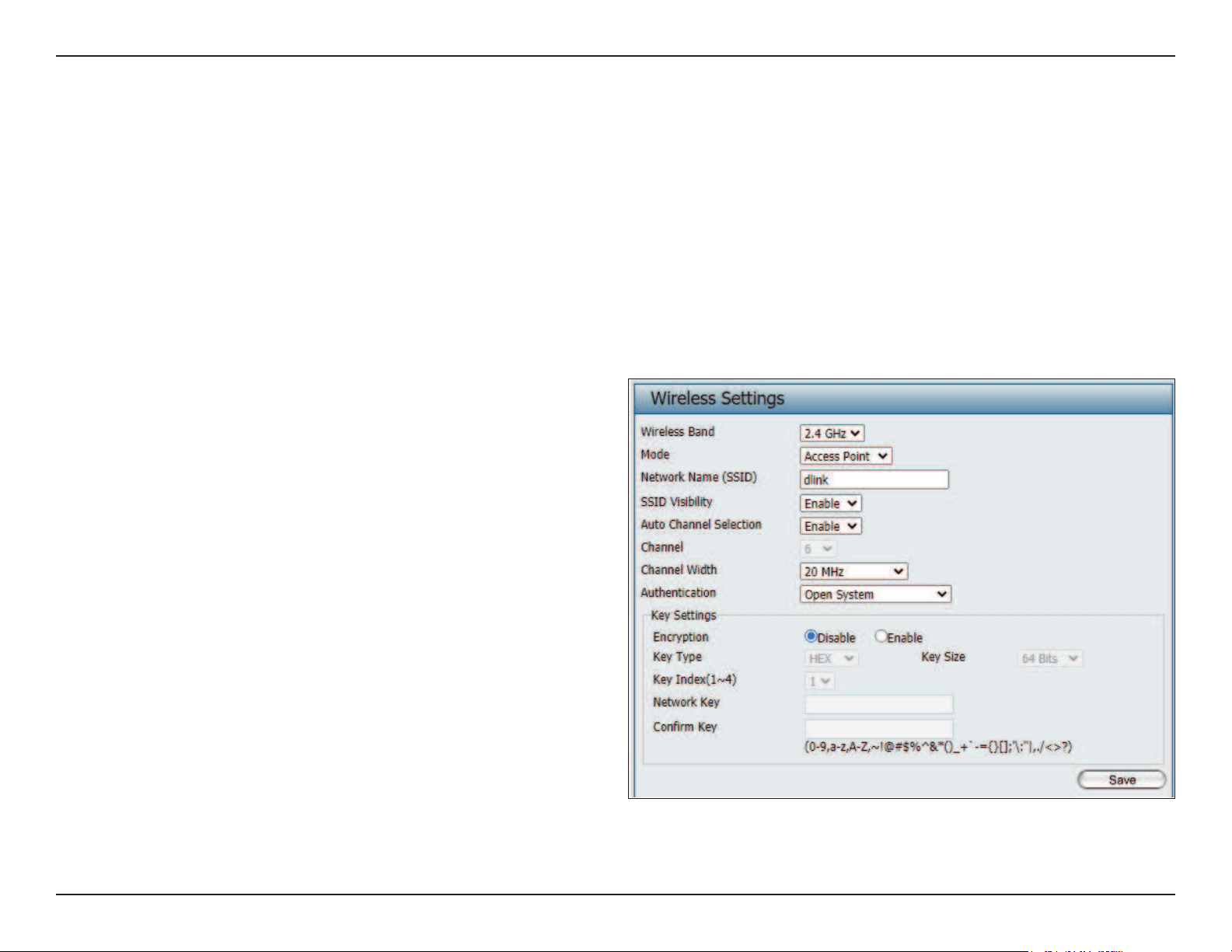Click the Network Key input field
Viewport: 1232px width, 952px height.
(879, 704)
